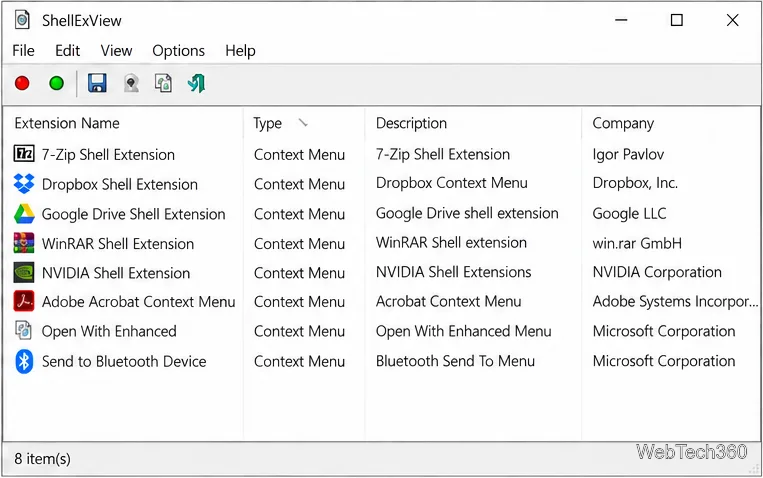763x478 pixels.
Task: Click the 7-Zip icon in list
Action: point(24,154)
